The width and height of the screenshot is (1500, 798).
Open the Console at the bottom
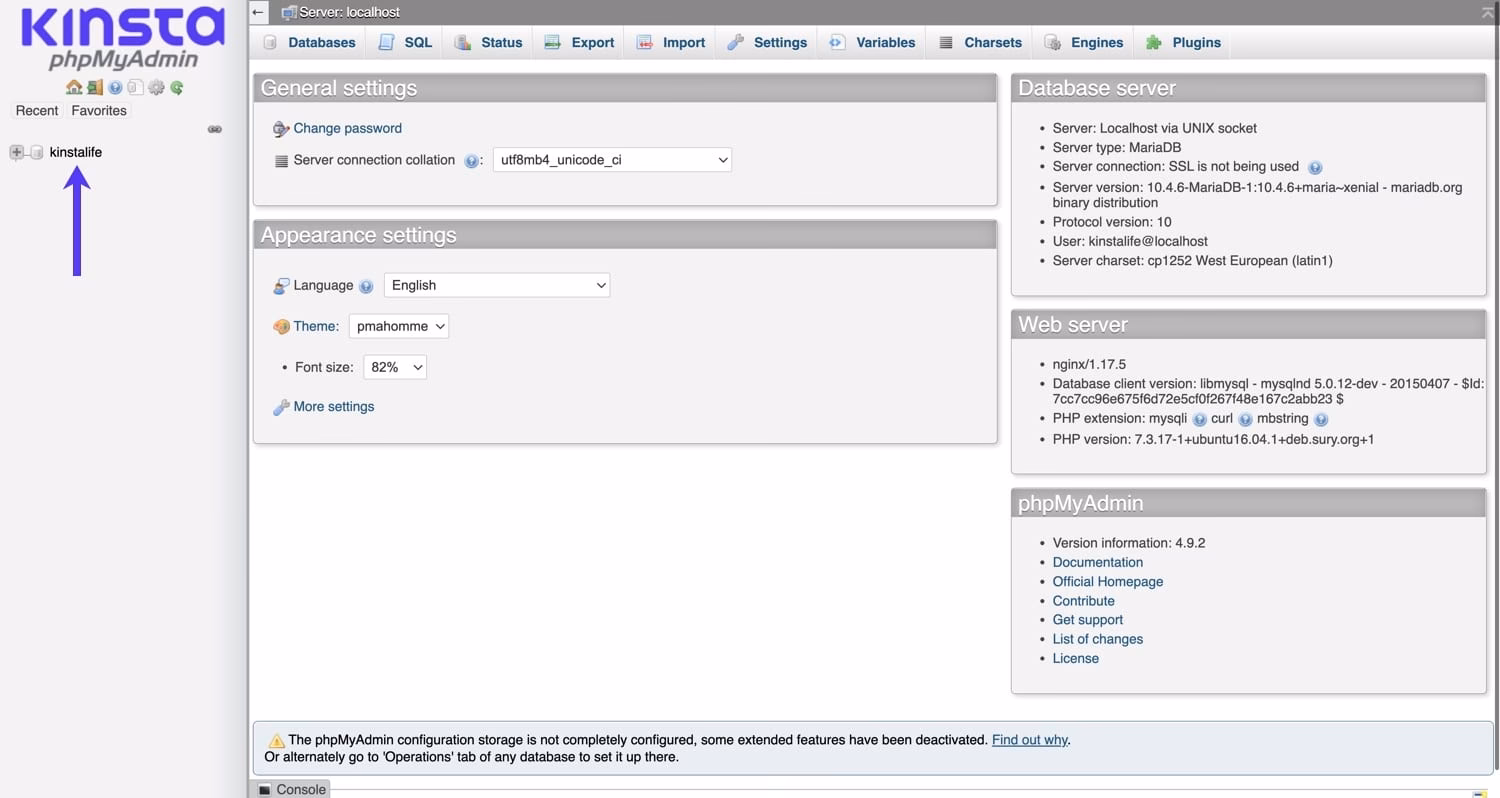(291, 789)
